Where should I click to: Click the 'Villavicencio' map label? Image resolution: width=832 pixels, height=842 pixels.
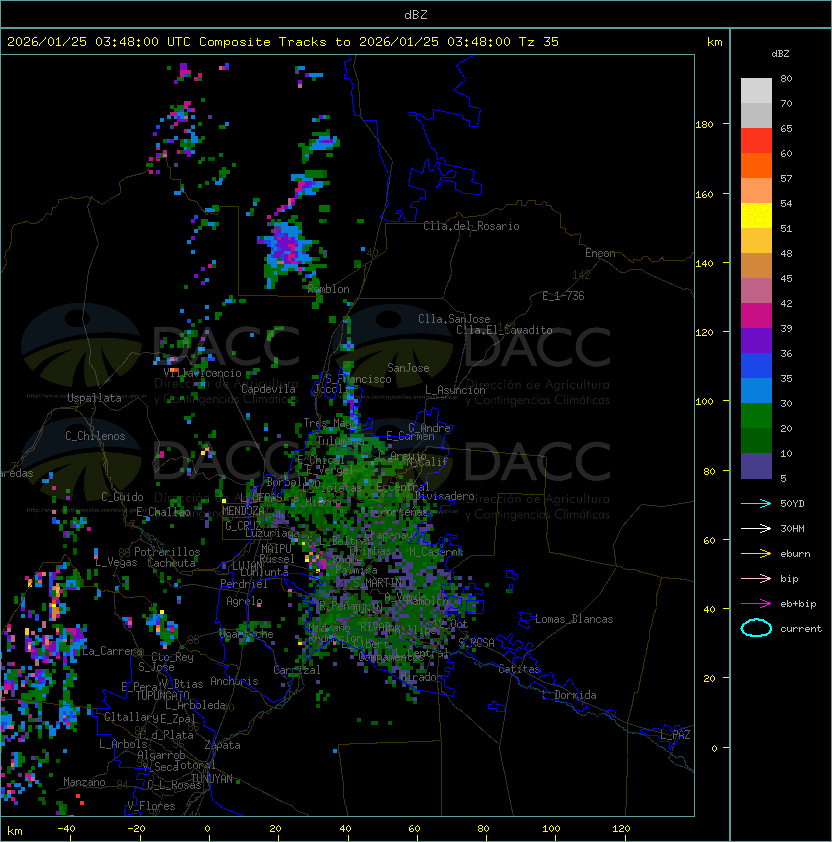202,373
